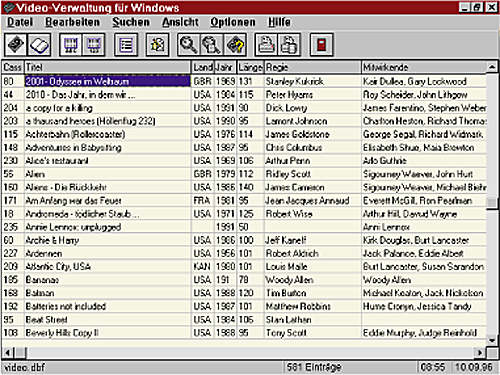Screen dimensions: 500x375
Task: Click cast cell 'Arlo Guthrie'
Action: (424, 161)
